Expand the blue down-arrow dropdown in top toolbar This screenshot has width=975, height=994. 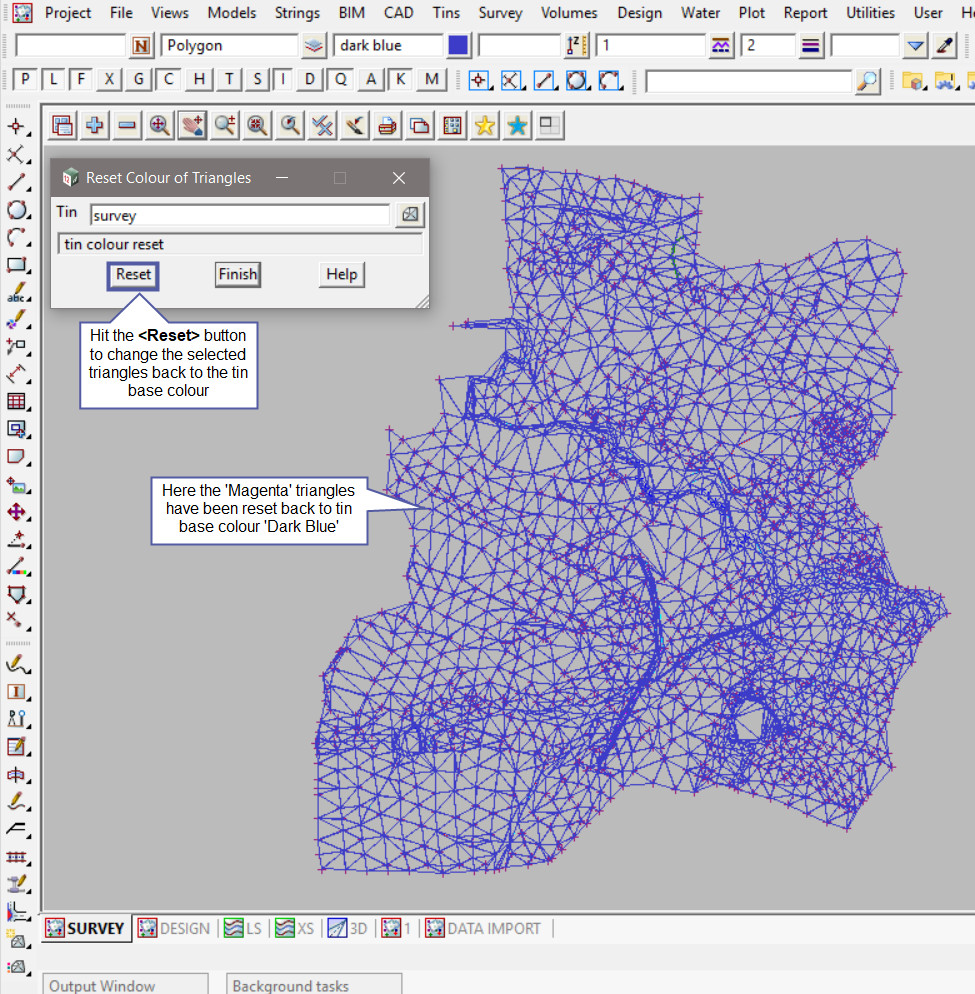(x=915, y=46)
